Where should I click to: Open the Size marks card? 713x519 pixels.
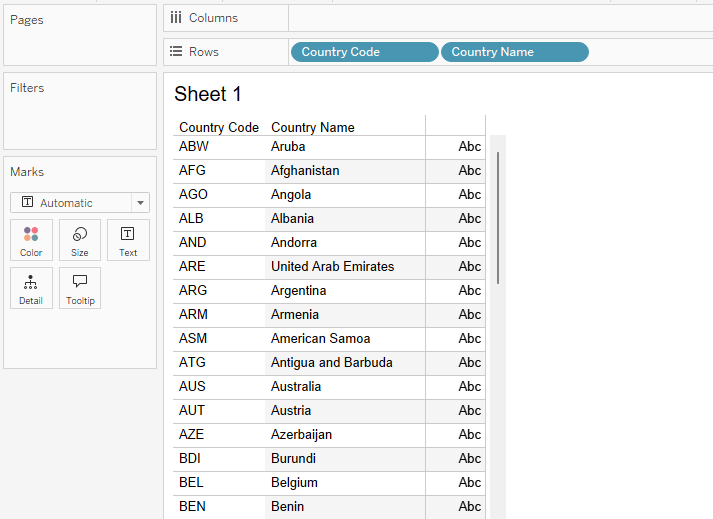(80, 240)
